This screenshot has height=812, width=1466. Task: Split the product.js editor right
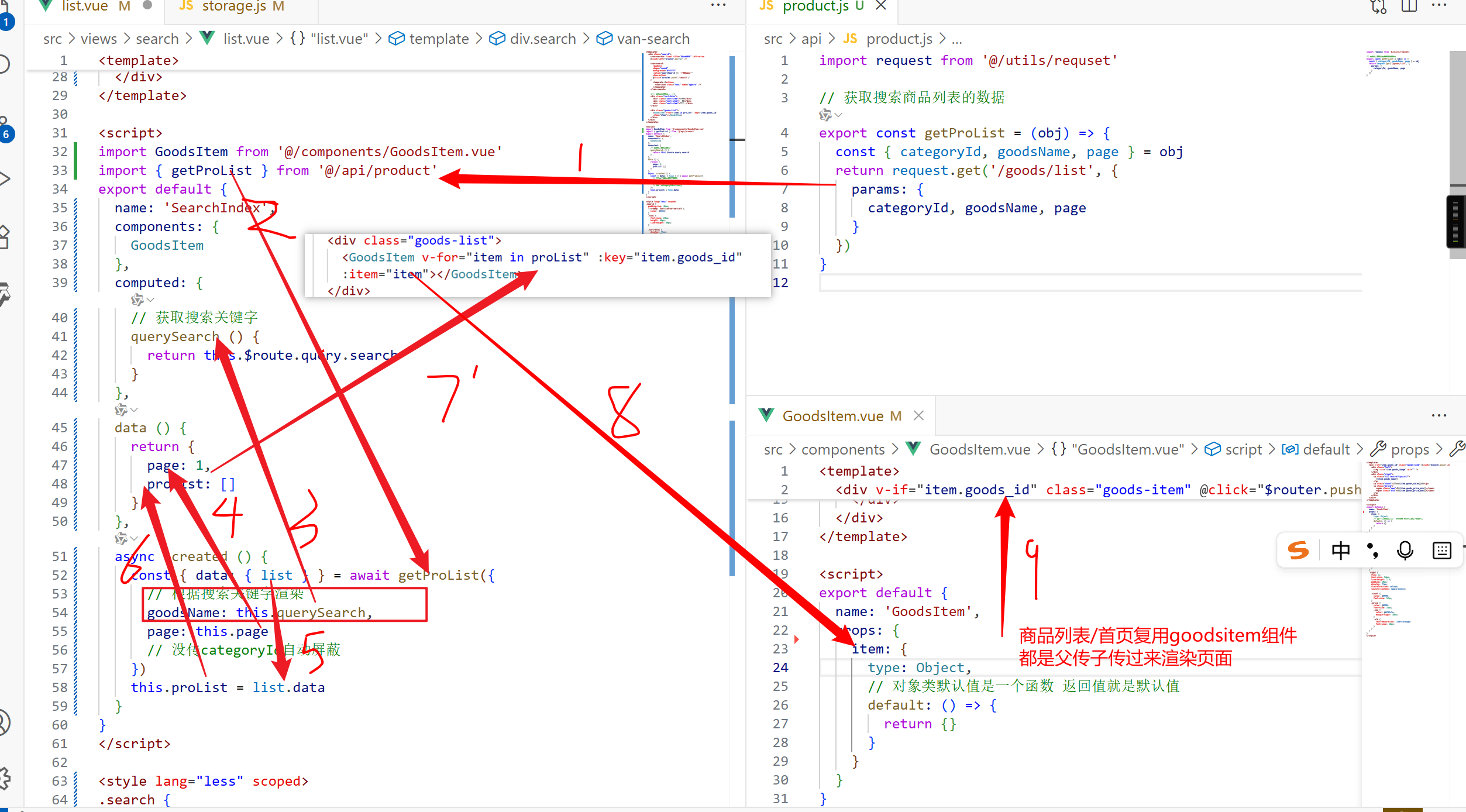1409,7
